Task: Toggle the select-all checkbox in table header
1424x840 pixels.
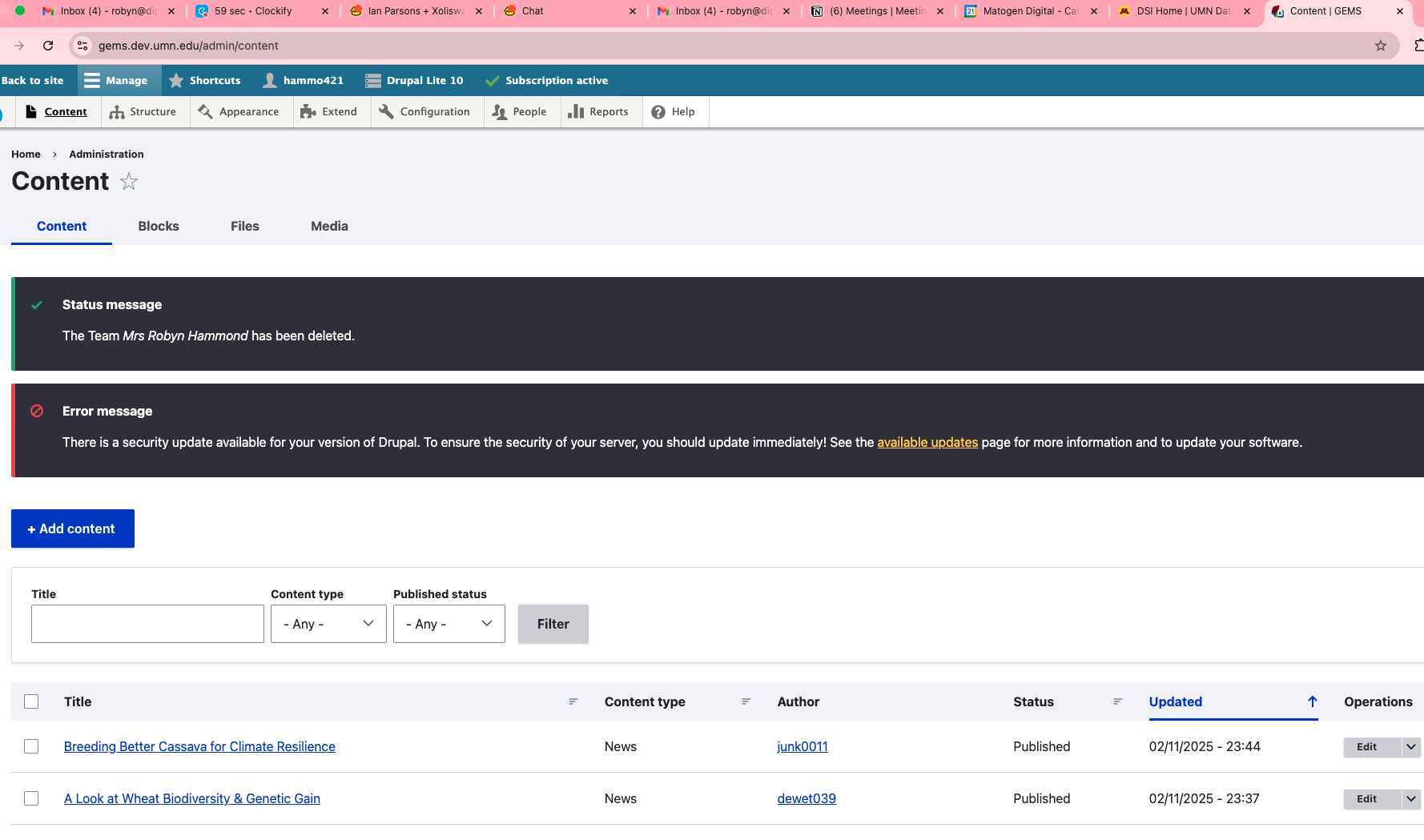Action: [x=31, y=701]
